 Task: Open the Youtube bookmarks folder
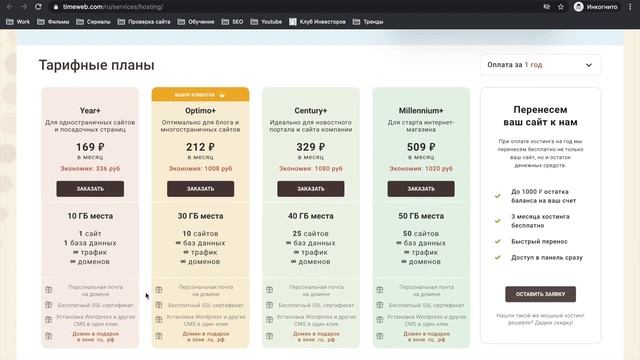click(x=266, y=22)
